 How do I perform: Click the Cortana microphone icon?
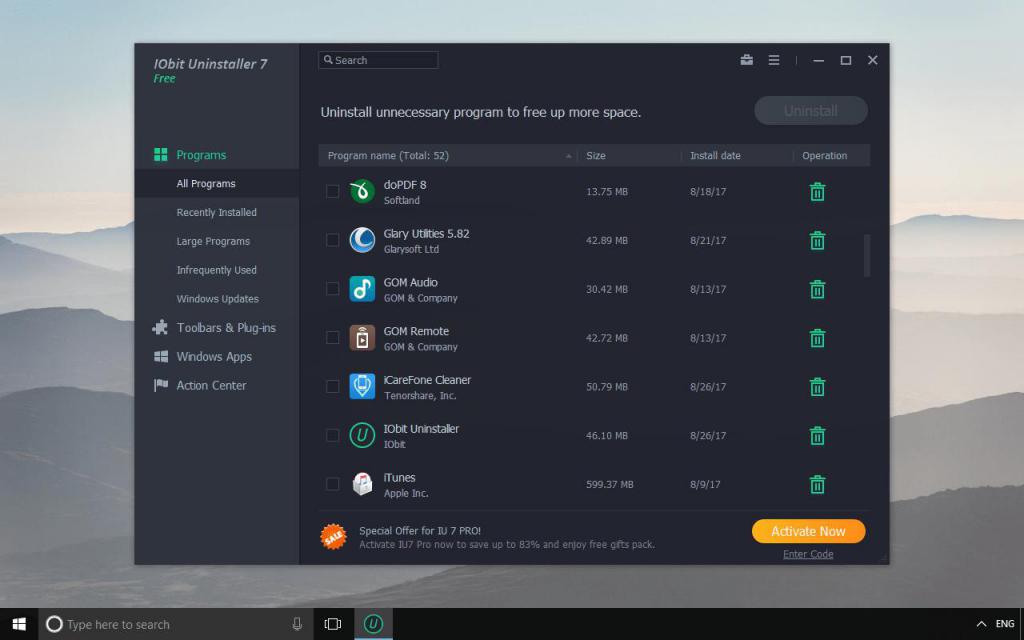click(297, 624)
